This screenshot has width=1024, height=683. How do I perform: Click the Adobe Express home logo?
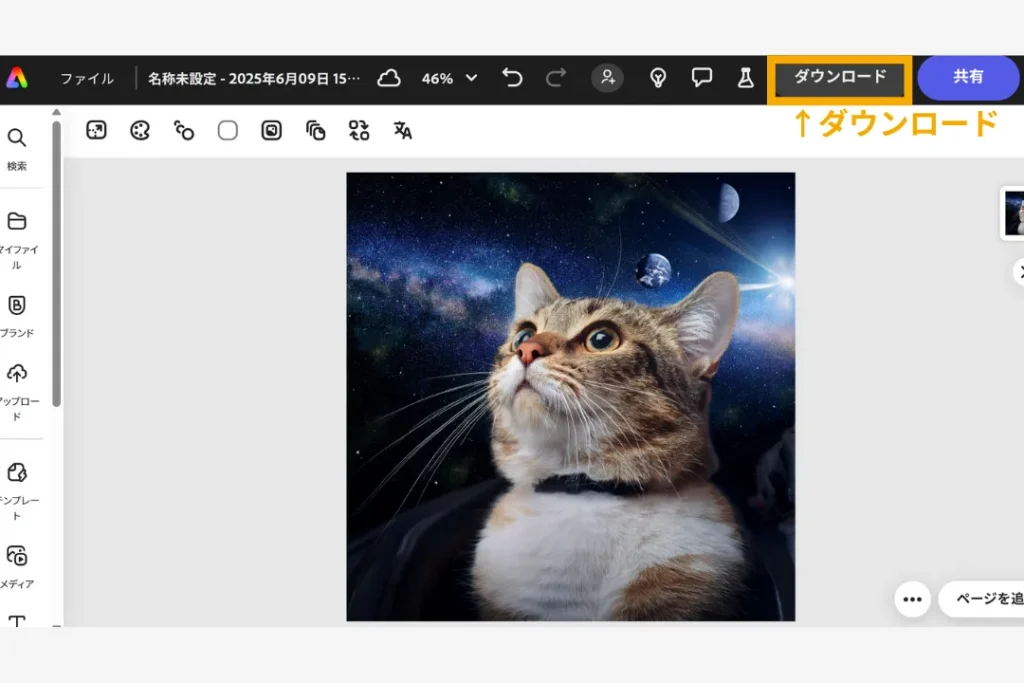[17, 78]
